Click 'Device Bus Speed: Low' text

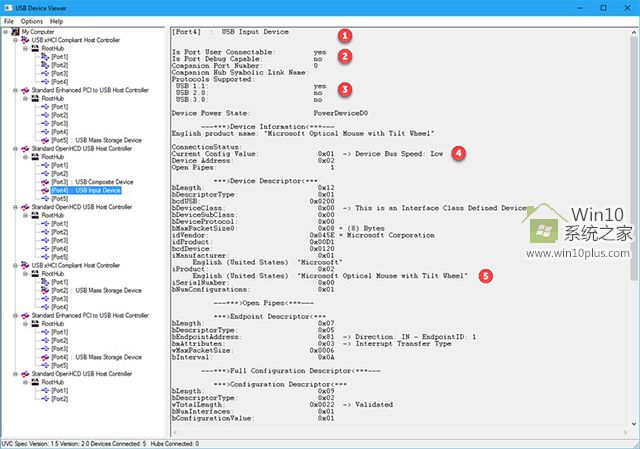(399, 154)
